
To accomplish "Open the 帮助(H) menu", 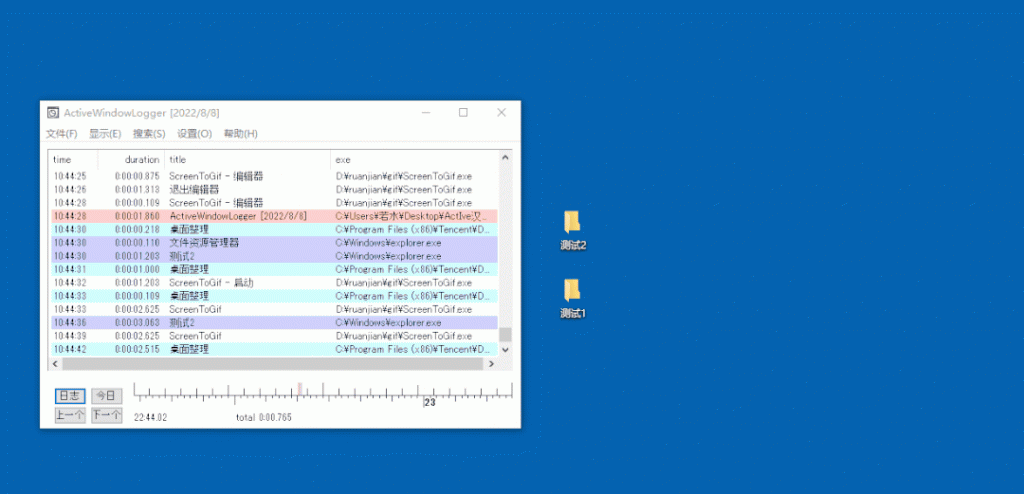I will click(240, 133).
